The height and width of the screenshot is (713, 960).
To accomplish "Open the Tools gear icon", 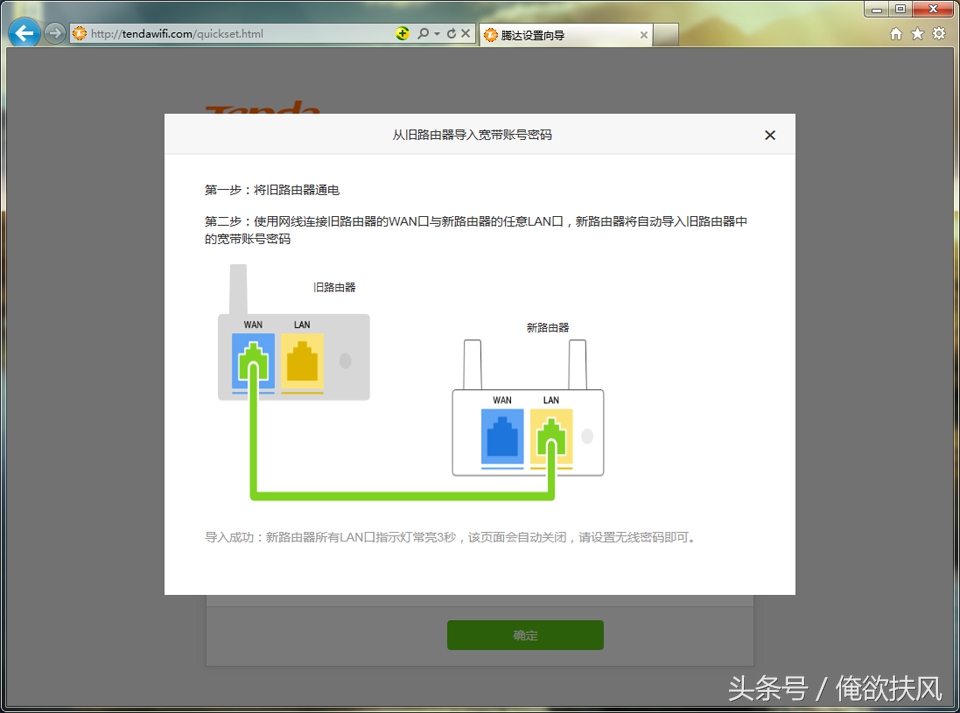I will [938, 33].
